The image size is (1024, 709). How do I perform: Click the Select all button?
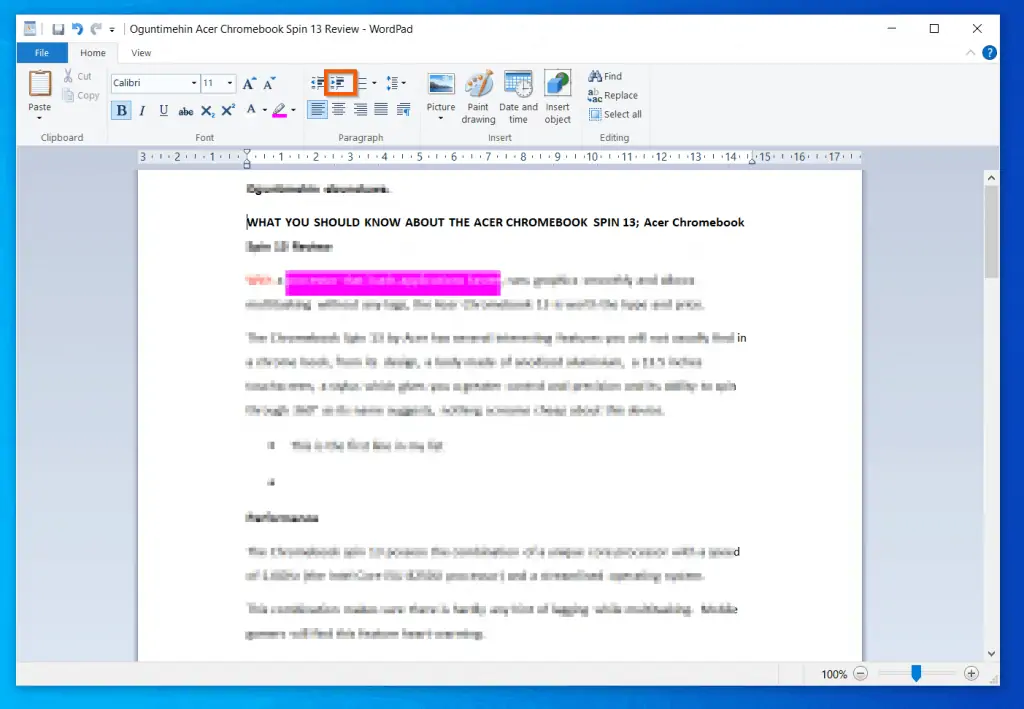point(615,114)
